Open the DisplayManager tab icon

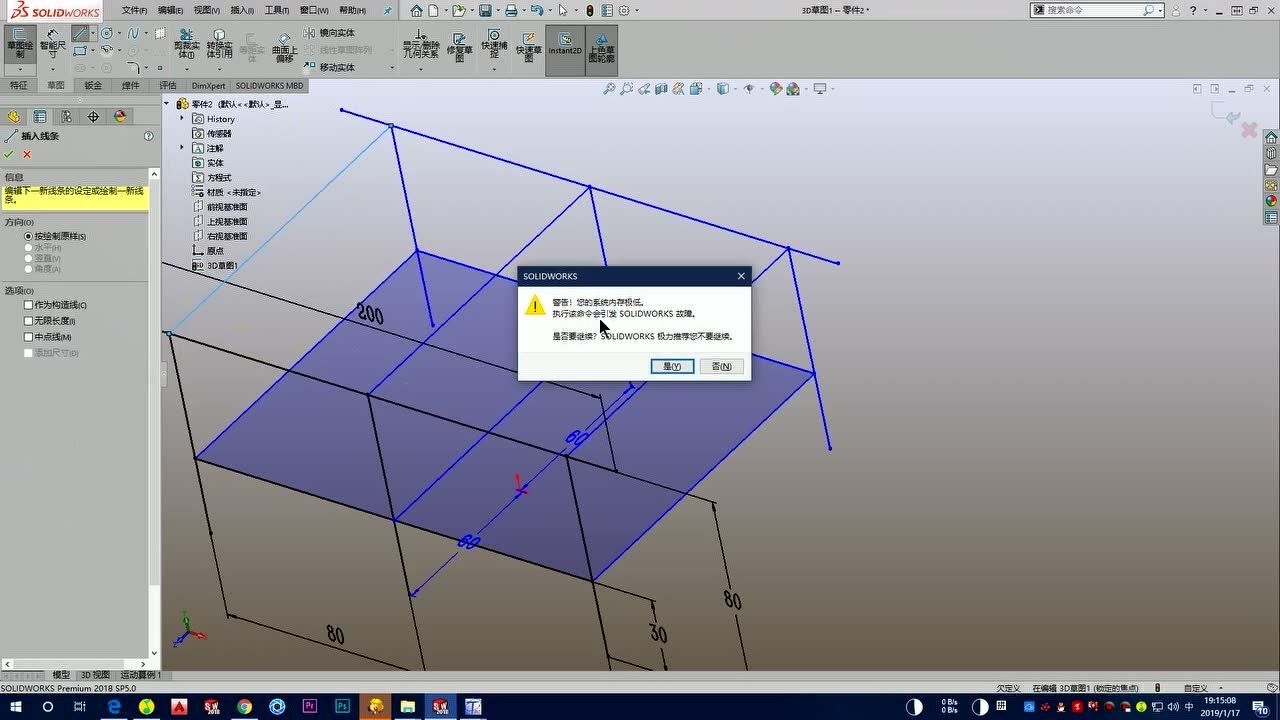pos(120,116)
